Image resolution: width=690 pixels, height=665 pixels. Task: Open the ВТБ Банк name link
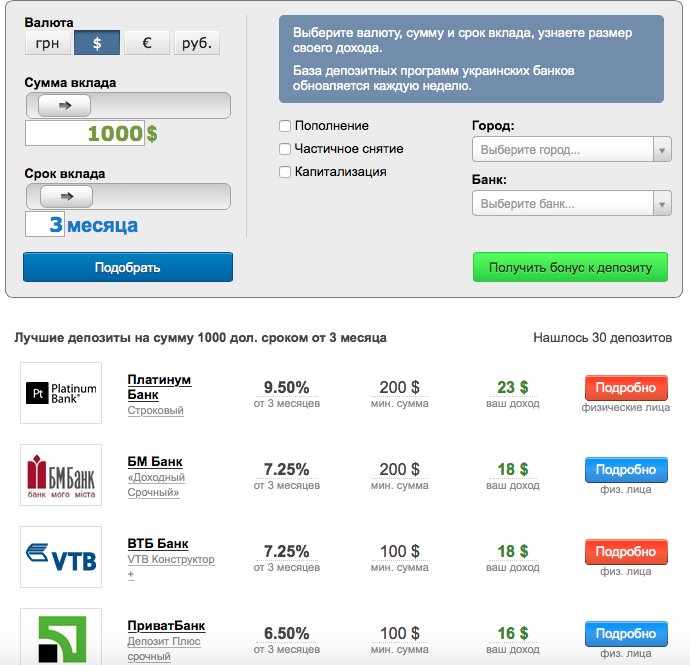(158, 544)
